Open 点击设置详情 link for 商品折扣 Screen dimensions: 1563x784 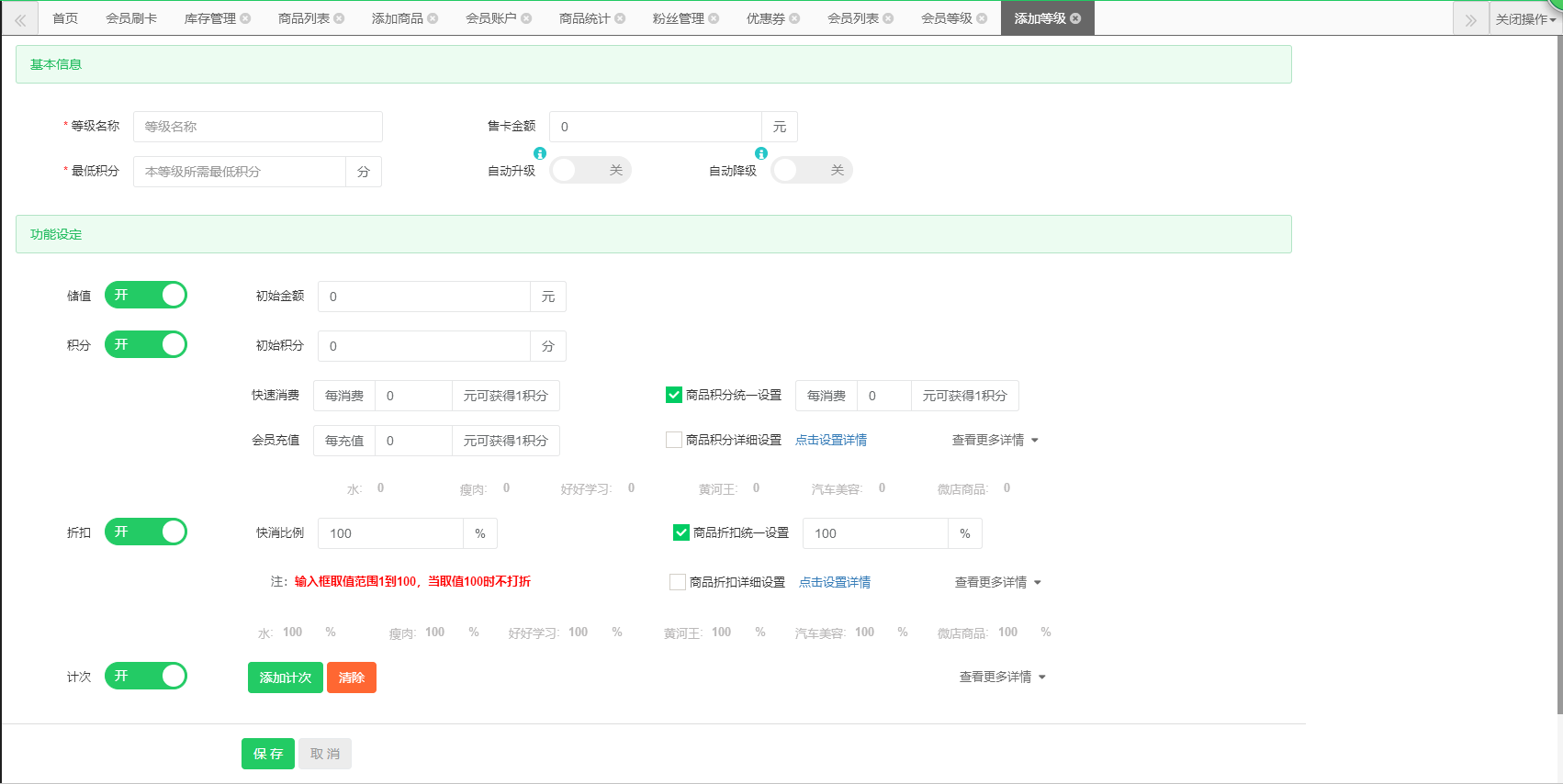pyautogui.click(x=835, y=582)
